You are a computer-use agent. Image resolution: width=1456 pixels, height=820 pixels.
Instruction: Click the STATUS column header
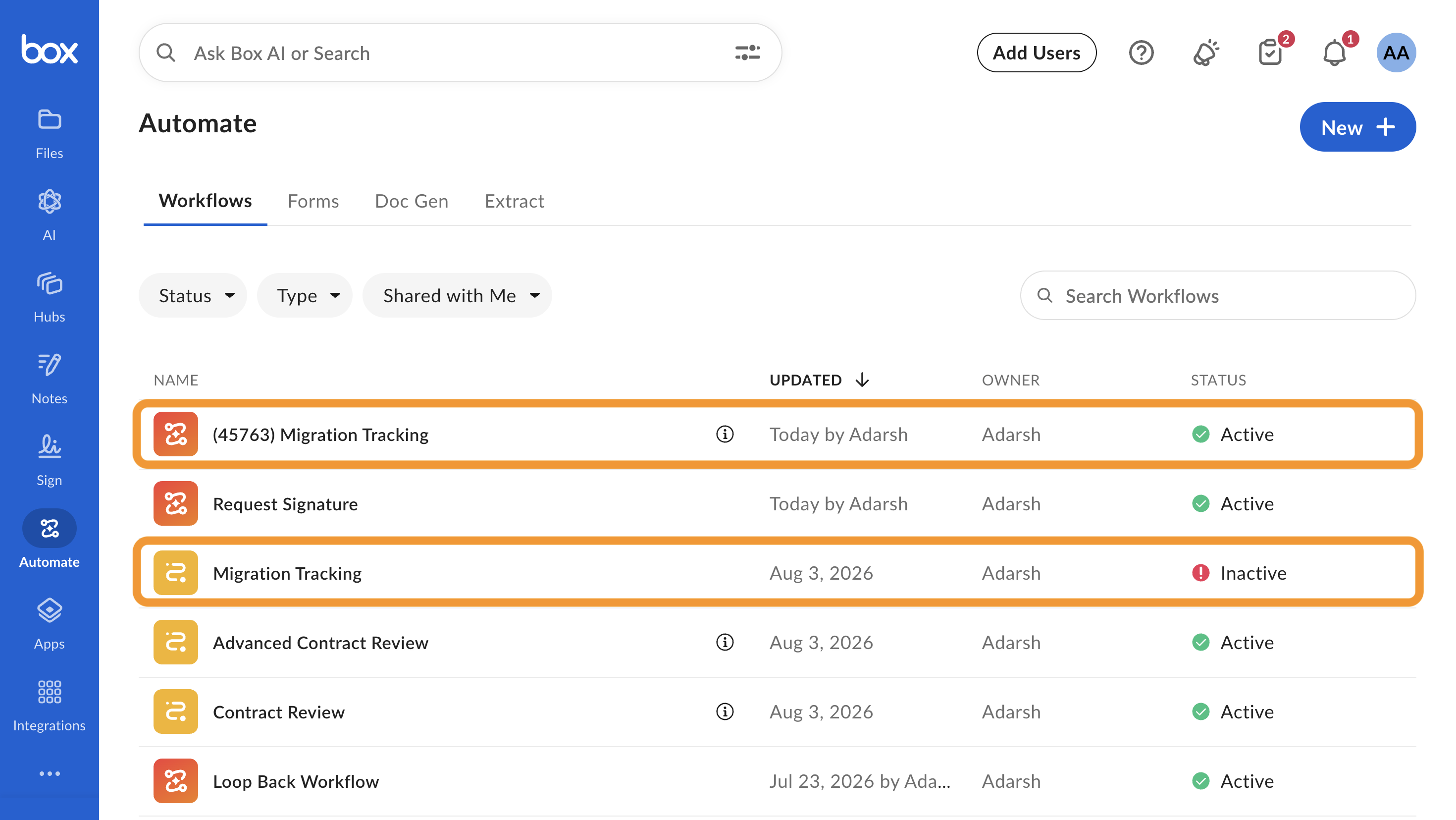click(x=1219, y=380)
